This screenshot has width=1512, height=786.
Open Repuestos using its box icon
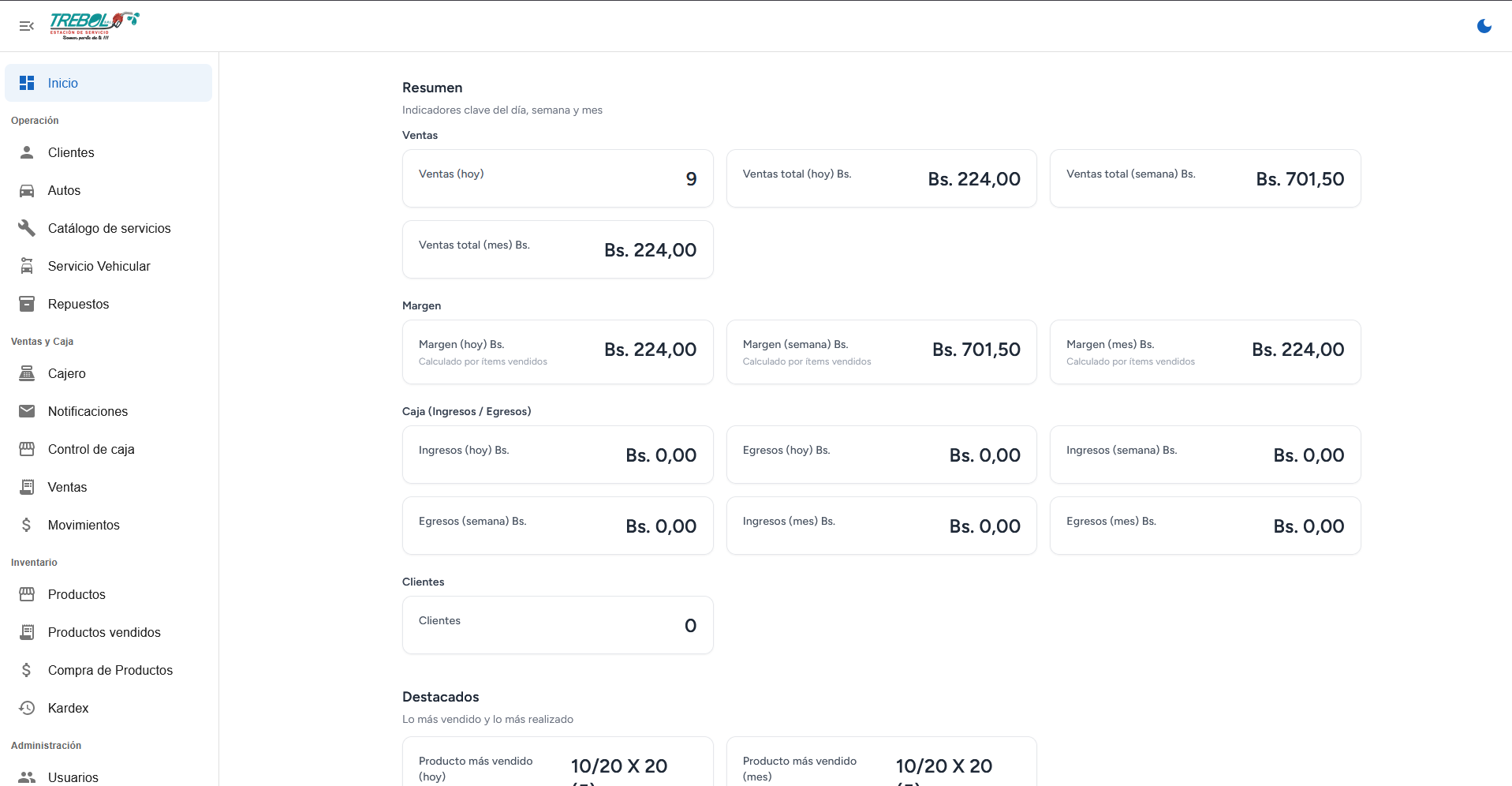click(27, 304)
